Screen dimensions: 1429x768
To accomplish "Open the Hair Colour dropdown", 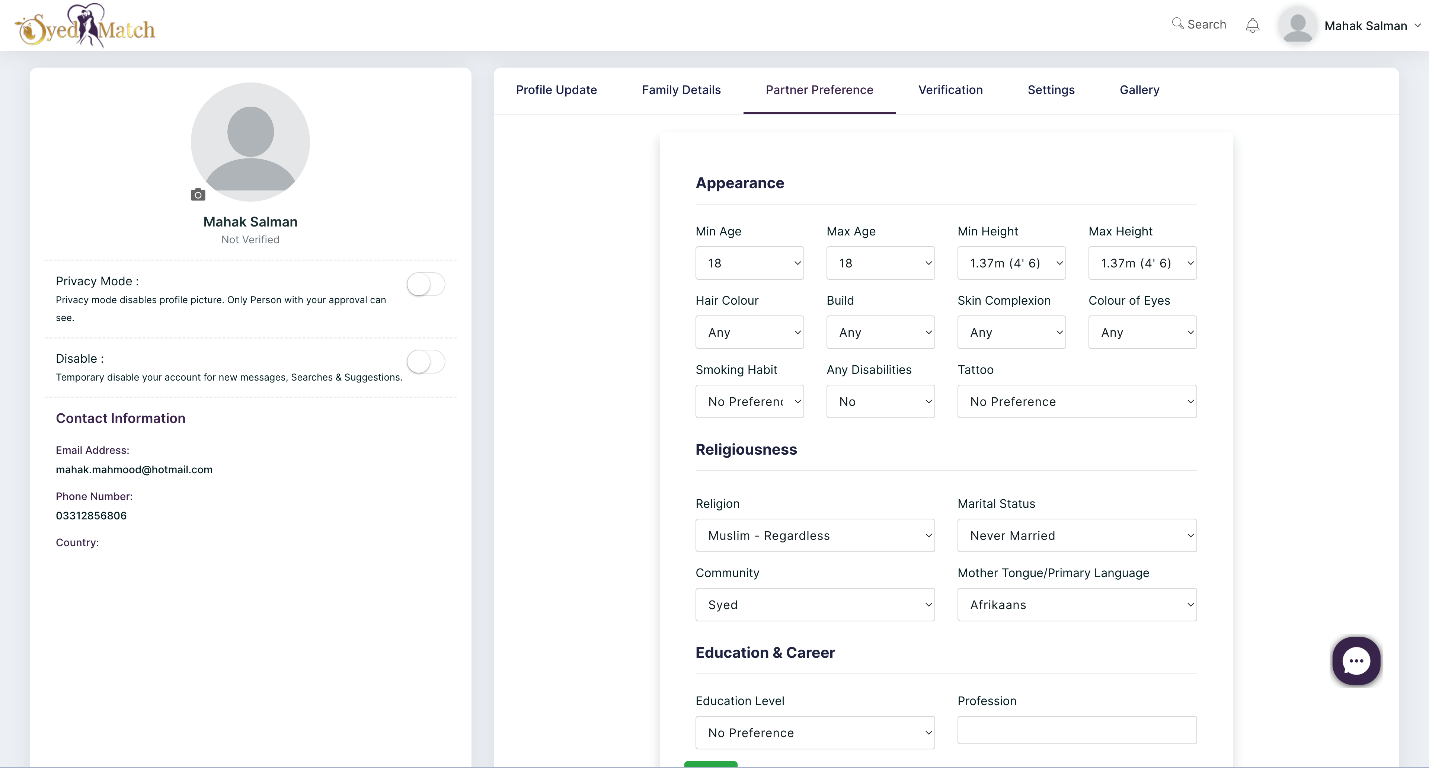I will (x=750, y=332).
